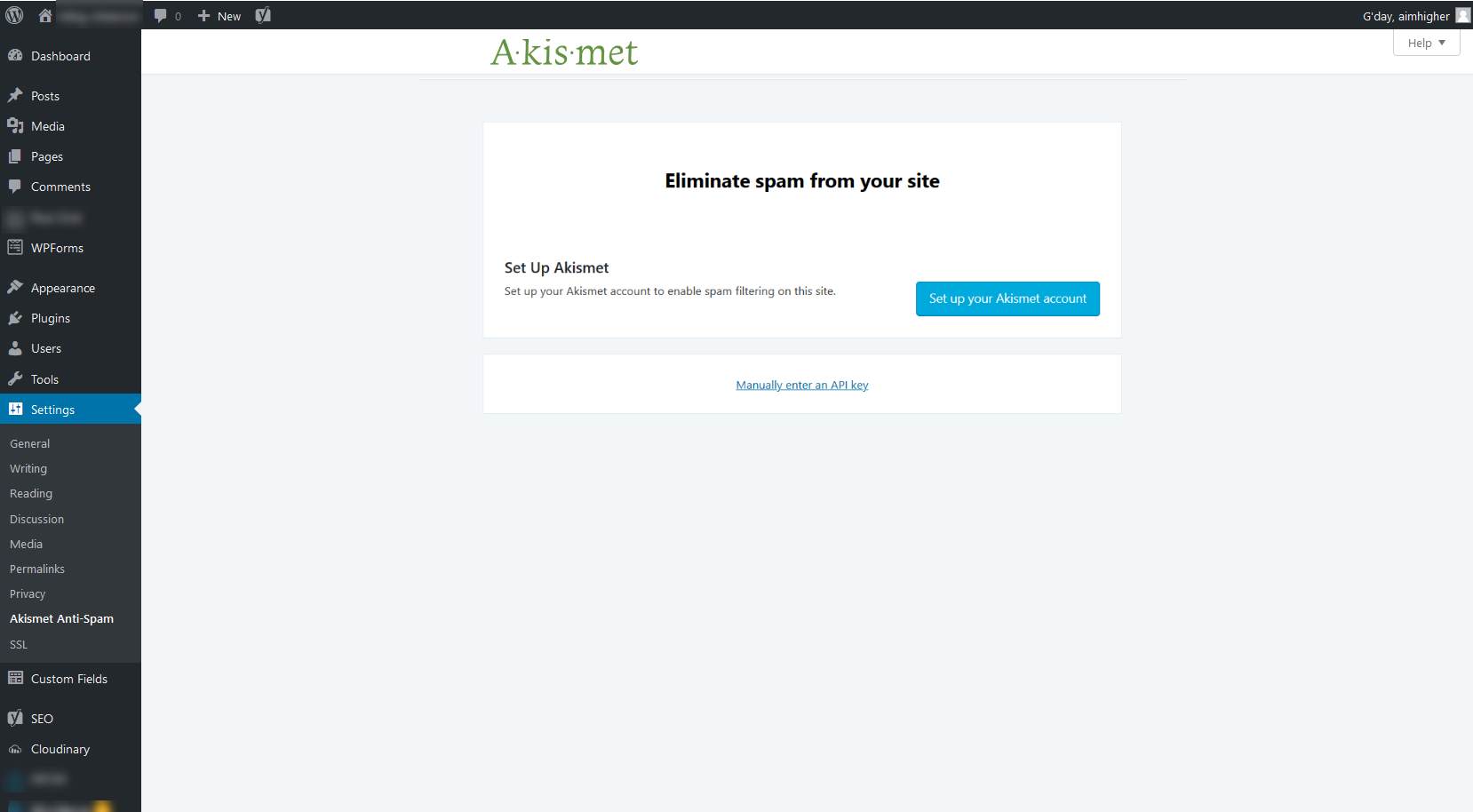
Task: Click the Comments speech bubble icon
Action: pos(15,186)
